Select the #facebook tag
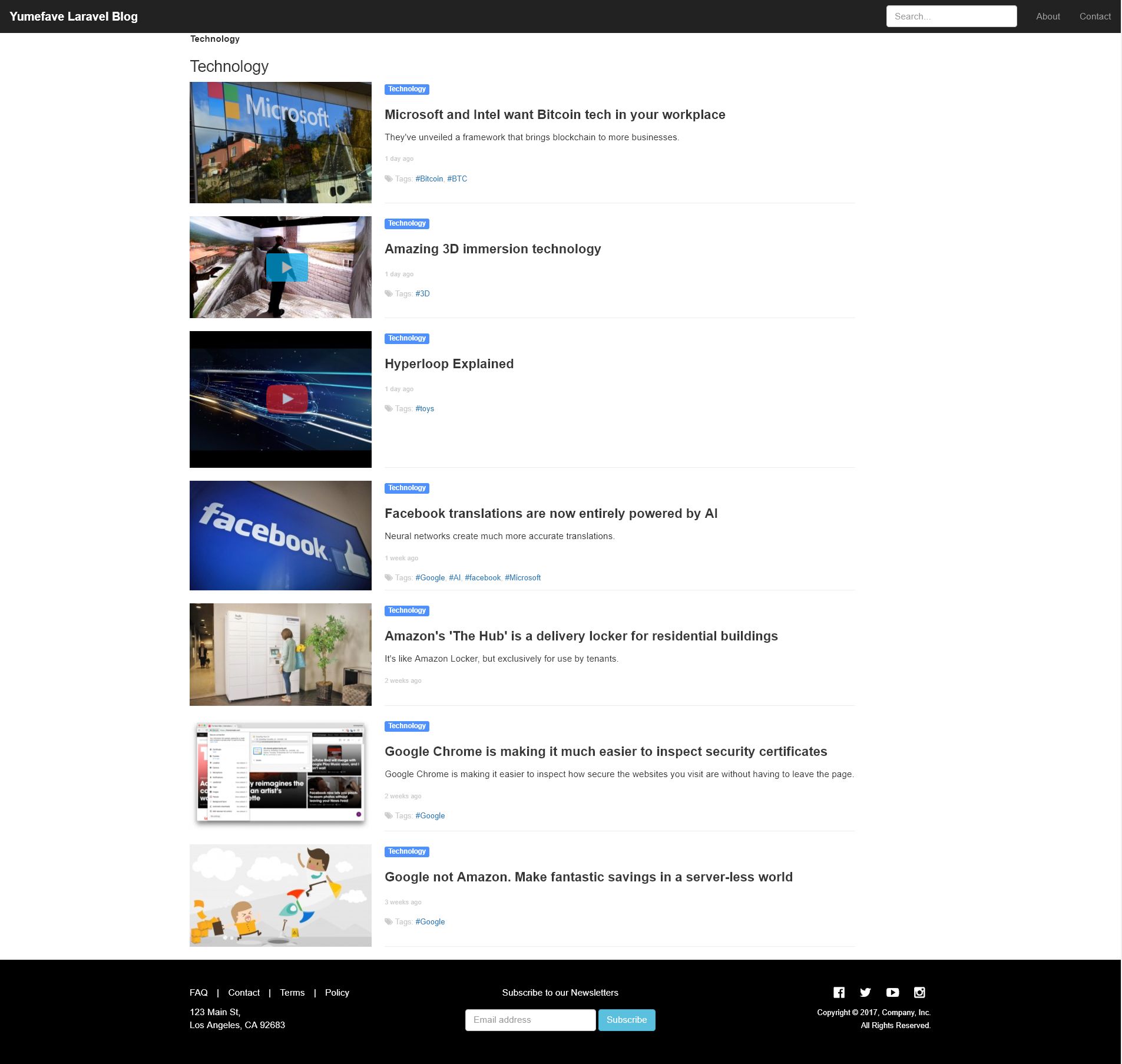 point(482,578)
